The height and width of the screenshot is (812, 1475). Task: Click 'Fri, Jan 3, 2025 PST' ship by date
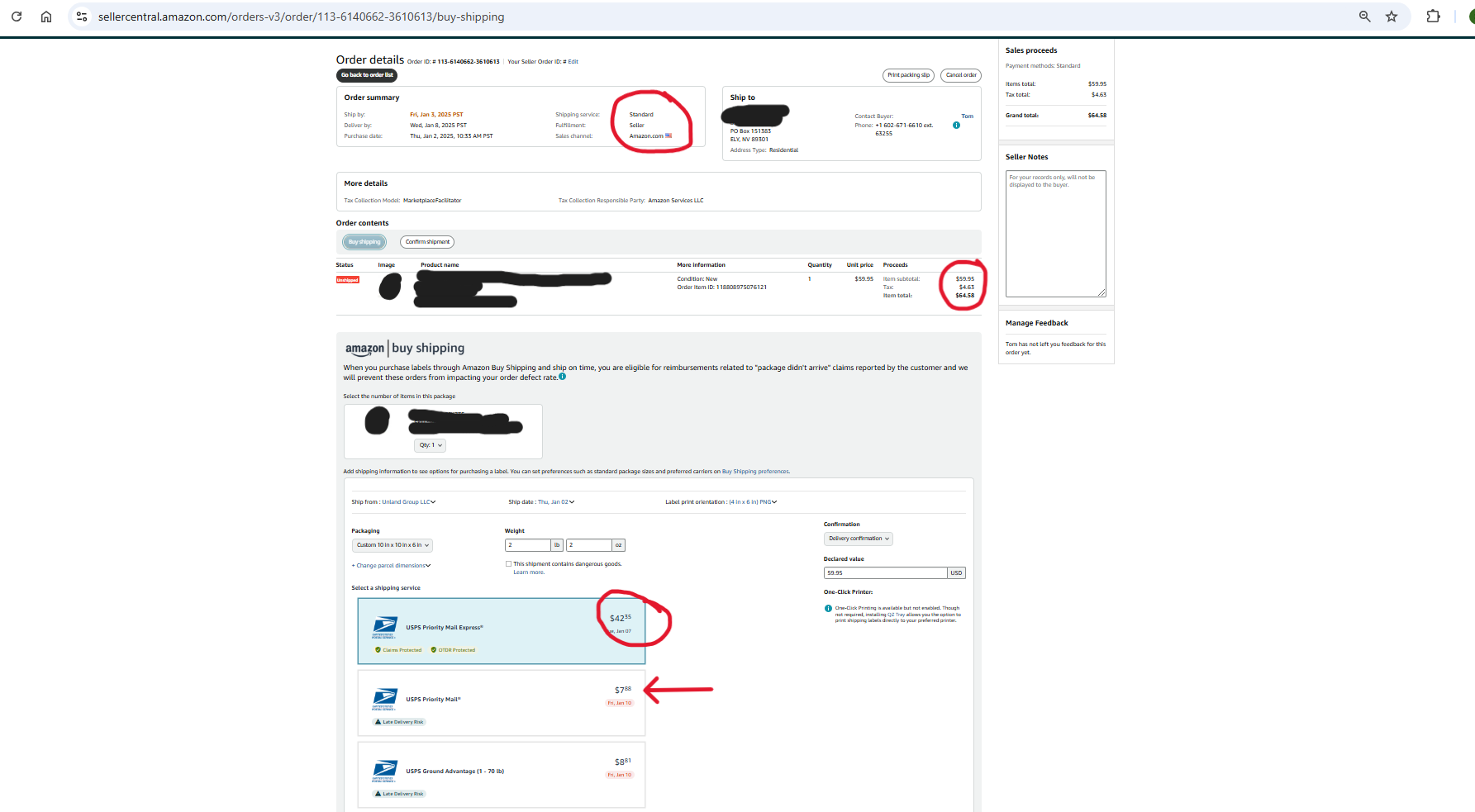point(436,115)
